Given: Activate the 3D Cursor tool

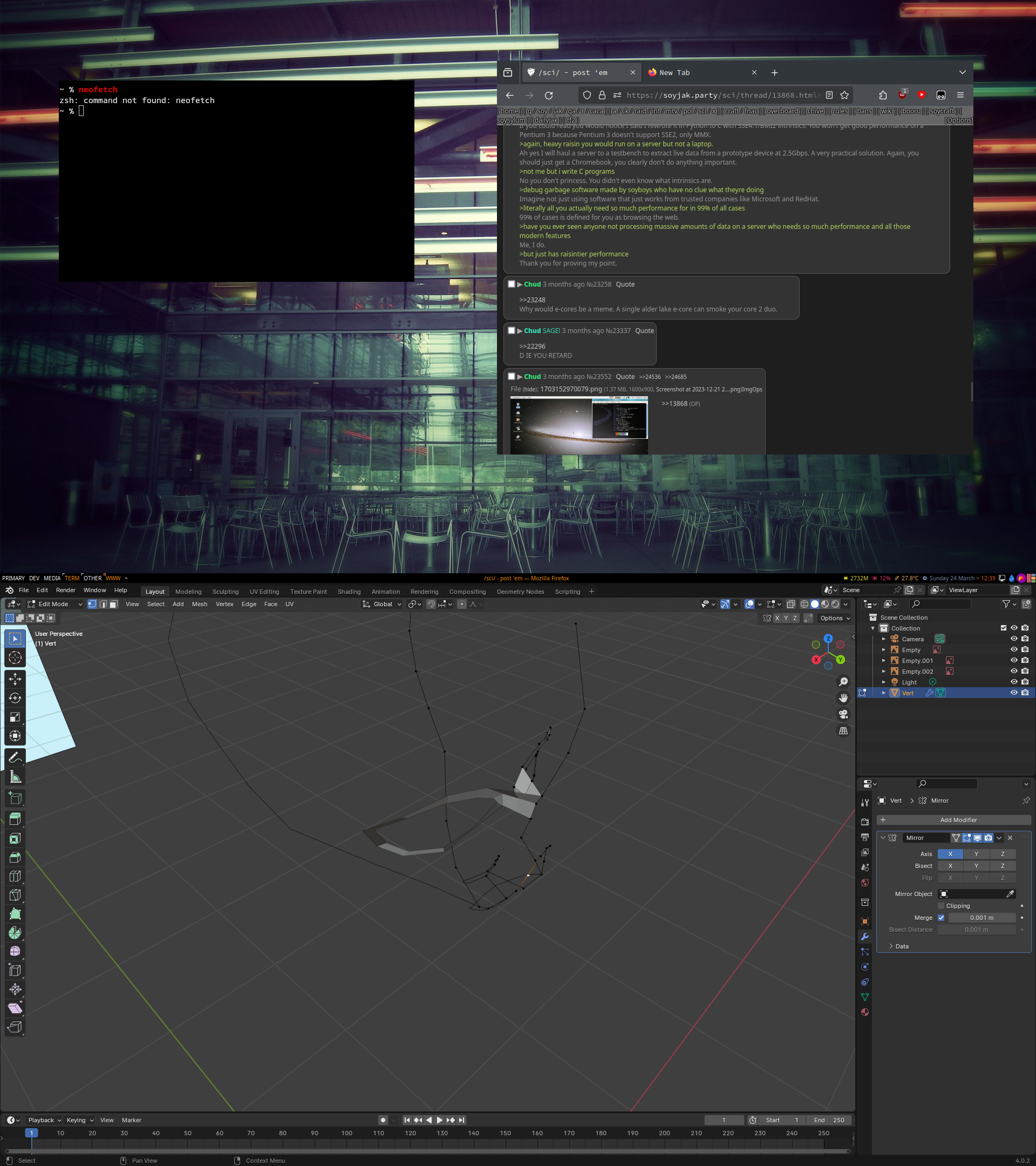Looking at the screenshot, I should point(16,657).
